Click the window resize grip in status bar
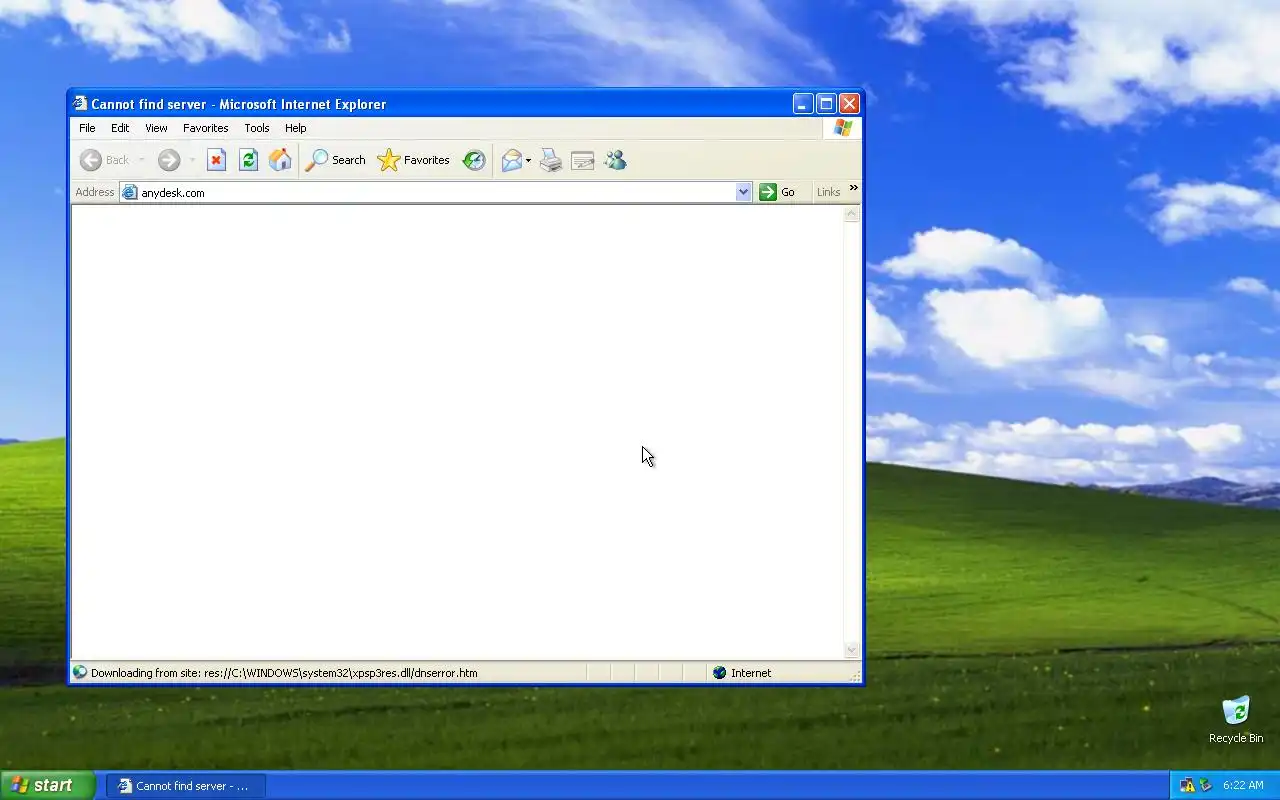 click(x=855, y=677)
